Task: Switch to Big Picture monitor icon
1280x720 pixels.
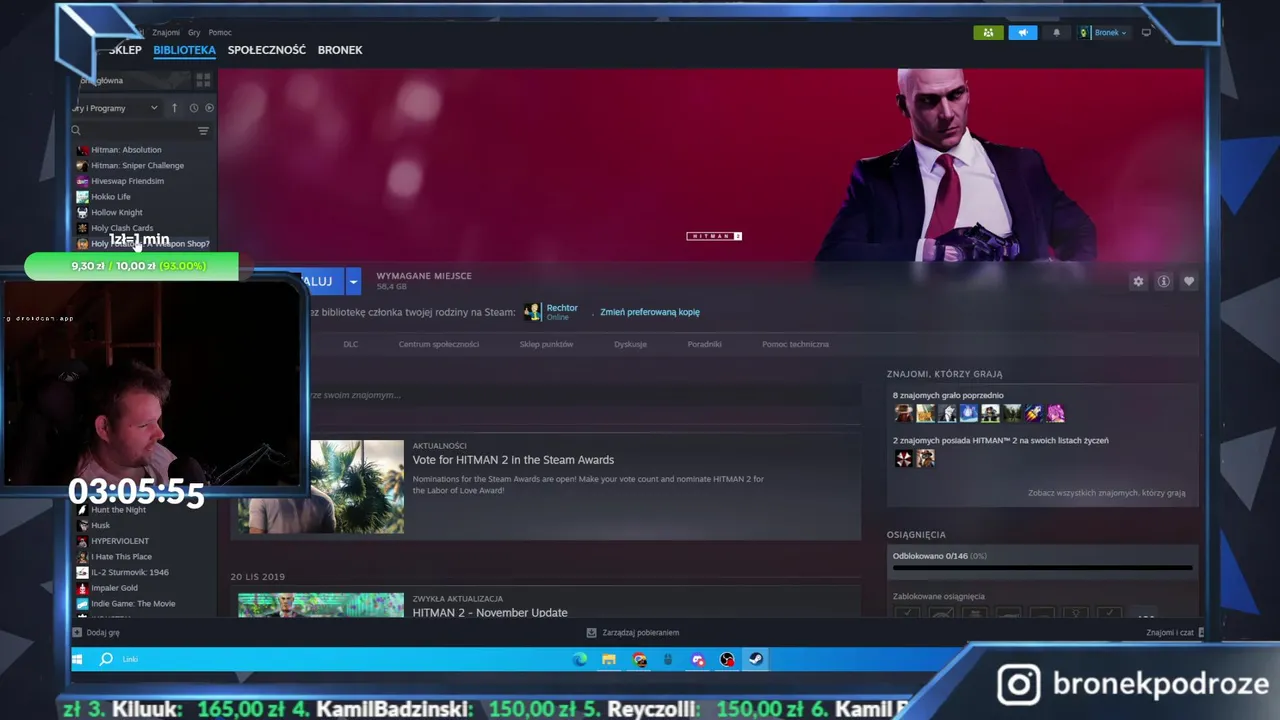Action: point(1146,32)
